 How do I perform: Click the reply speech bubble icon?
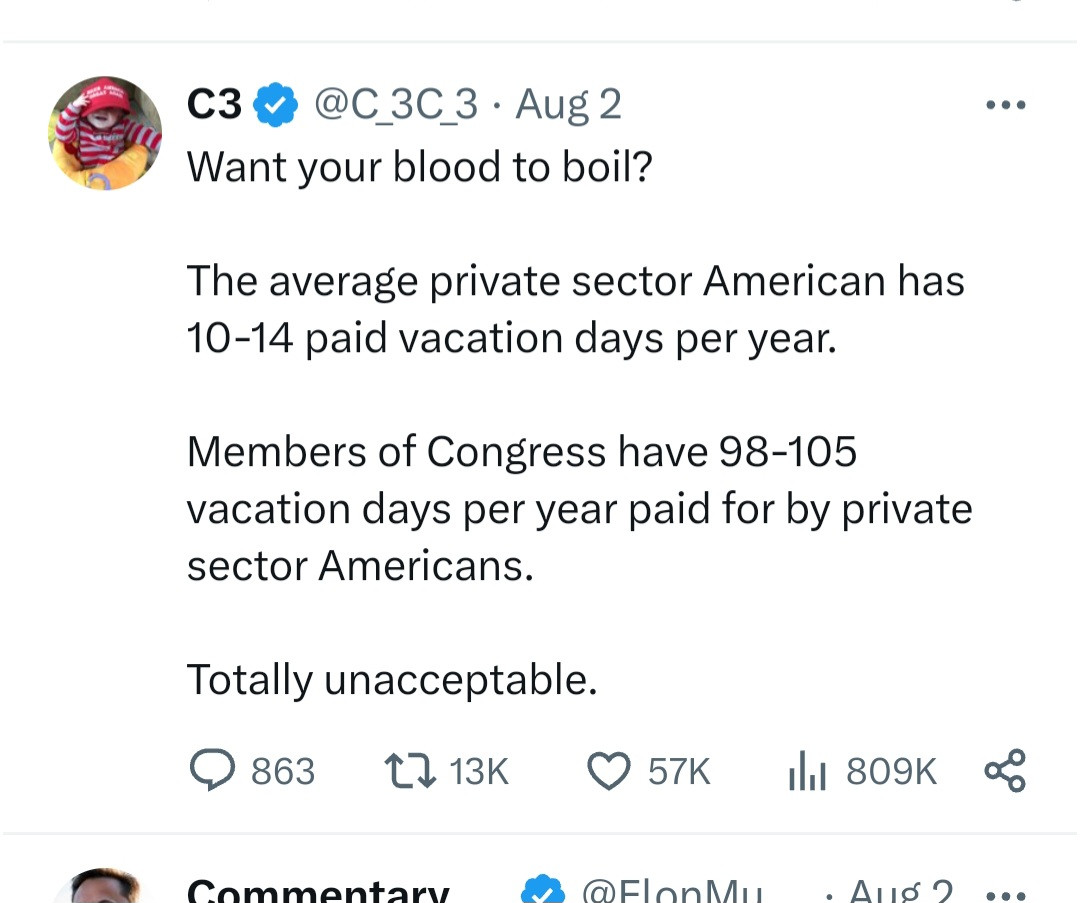212,771
